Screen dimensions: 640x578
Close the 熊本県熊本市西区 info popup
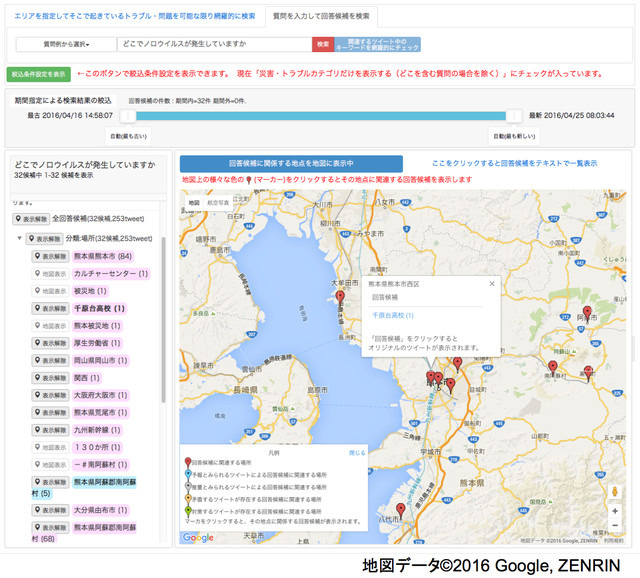(x=491, y=284)
